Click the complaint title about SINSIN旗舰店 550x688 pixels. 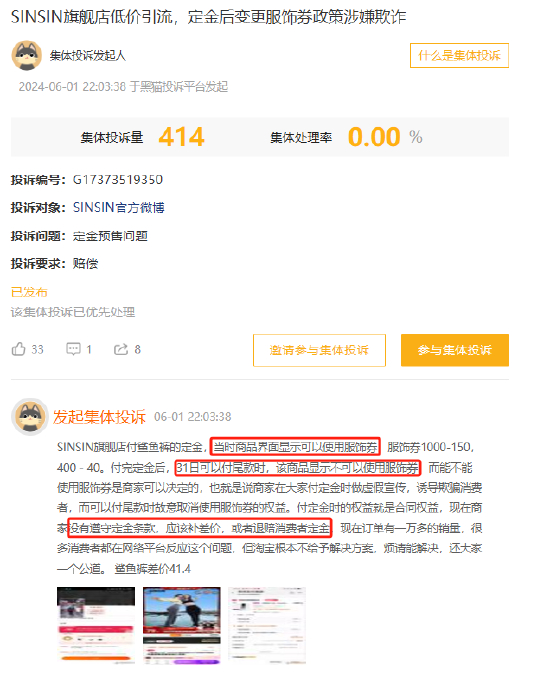pos(208,17)
